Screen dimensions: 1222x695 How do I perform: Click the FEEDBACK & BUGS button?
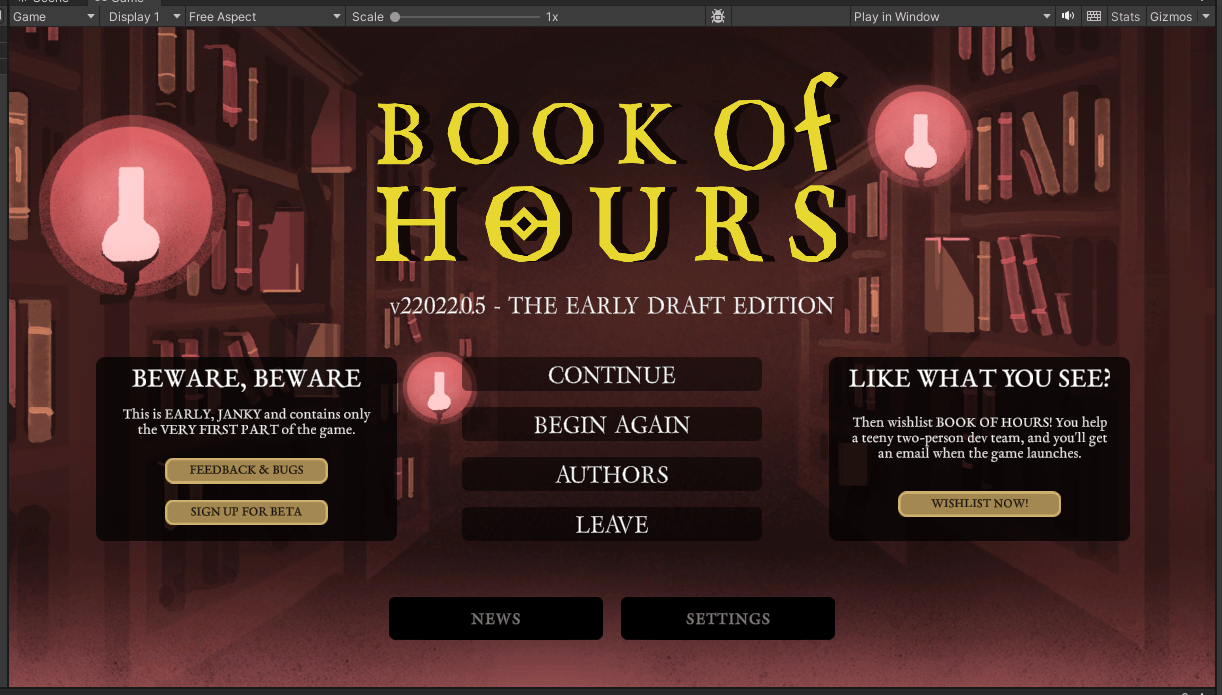(247, 470)
